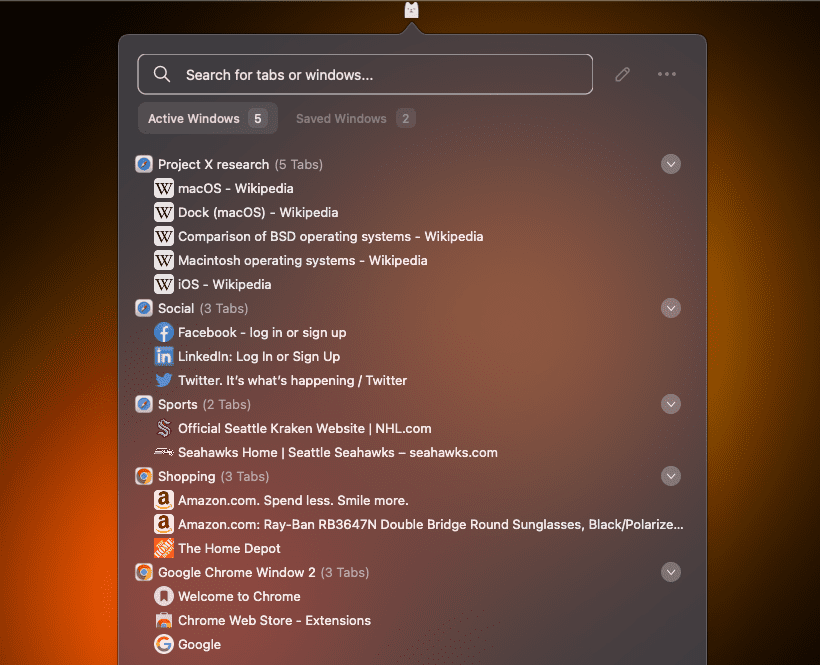The image size is (820, 665).
Task: Click the Google G favicon
Action: pyautogui.click(x=164, y=644)
